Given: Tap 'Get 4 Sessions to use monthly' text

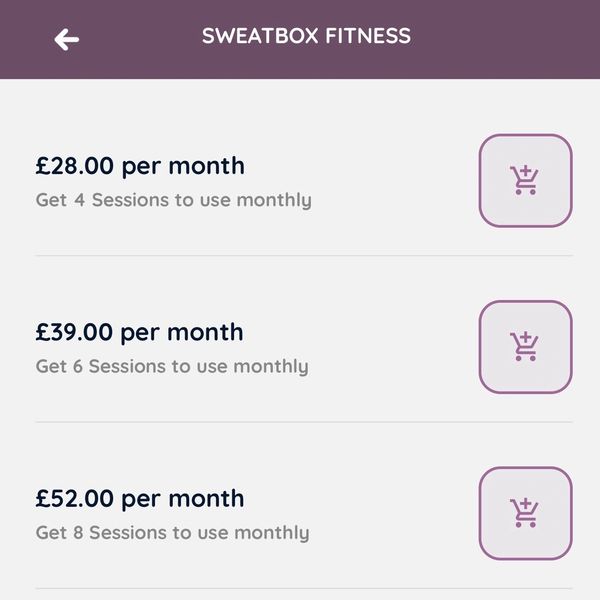Looking at the screenshot, I should click(x=173, y=200).
